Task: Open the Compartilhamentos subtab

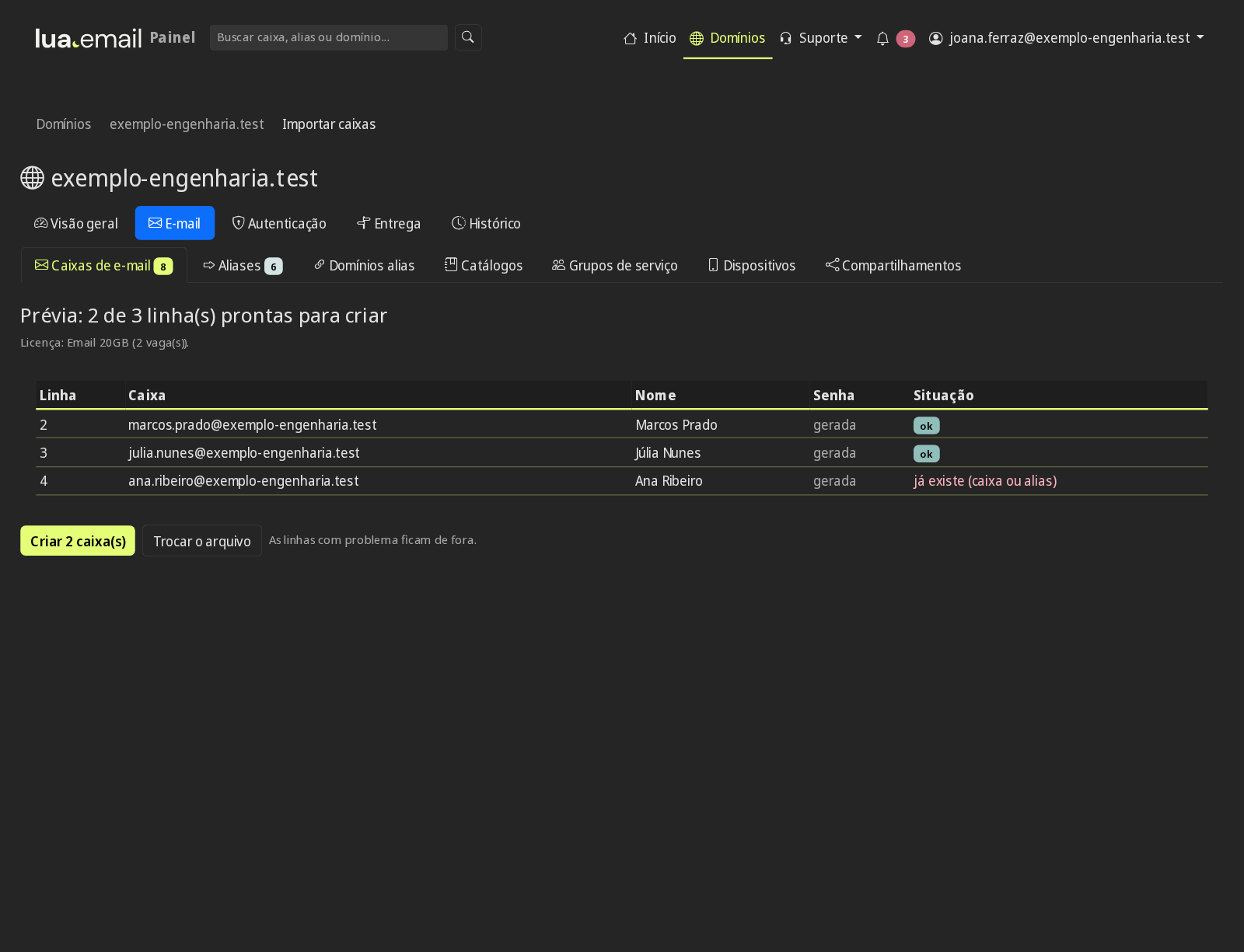Action: point(893,266)
